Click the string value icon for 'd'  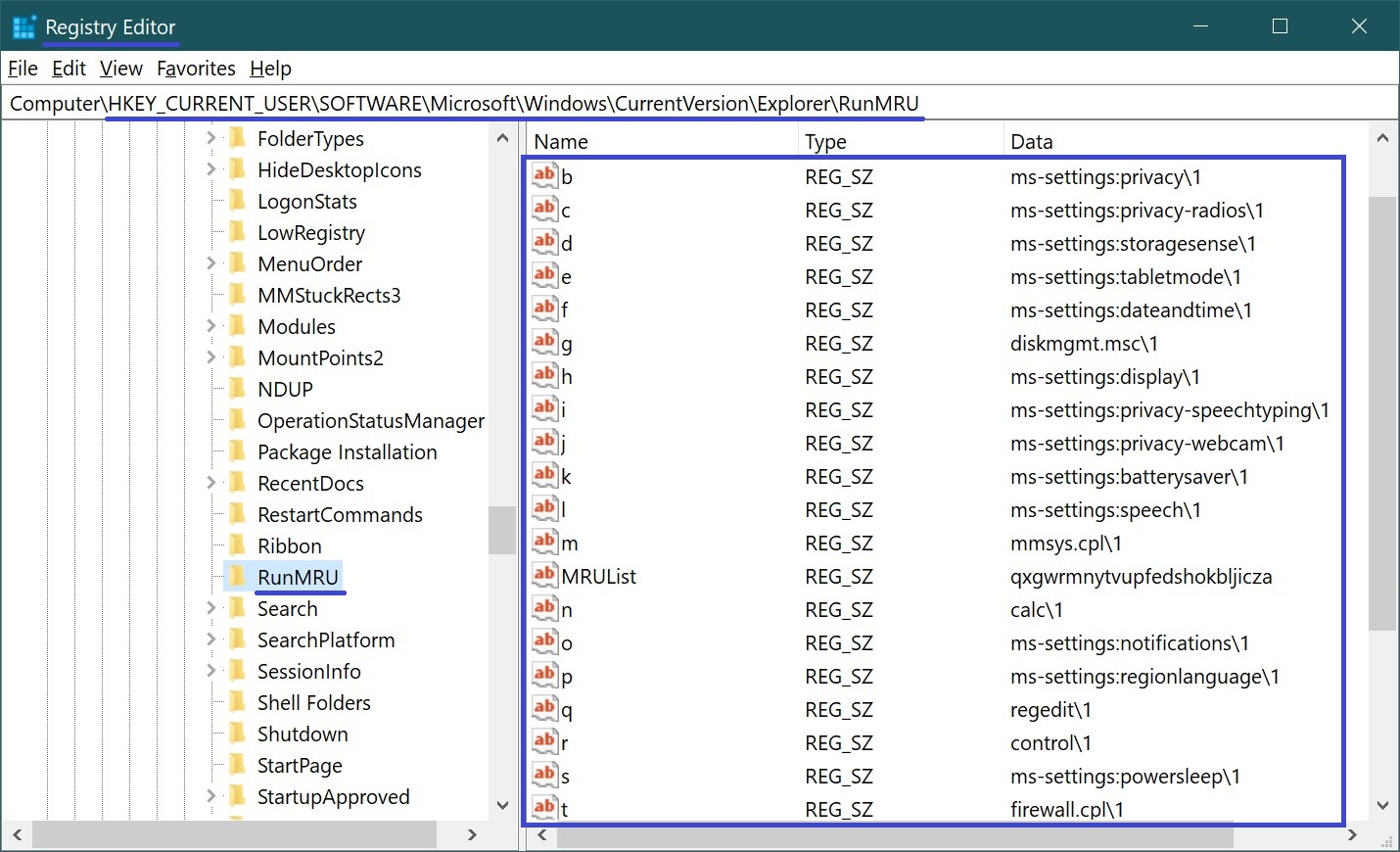click(545, 243)
